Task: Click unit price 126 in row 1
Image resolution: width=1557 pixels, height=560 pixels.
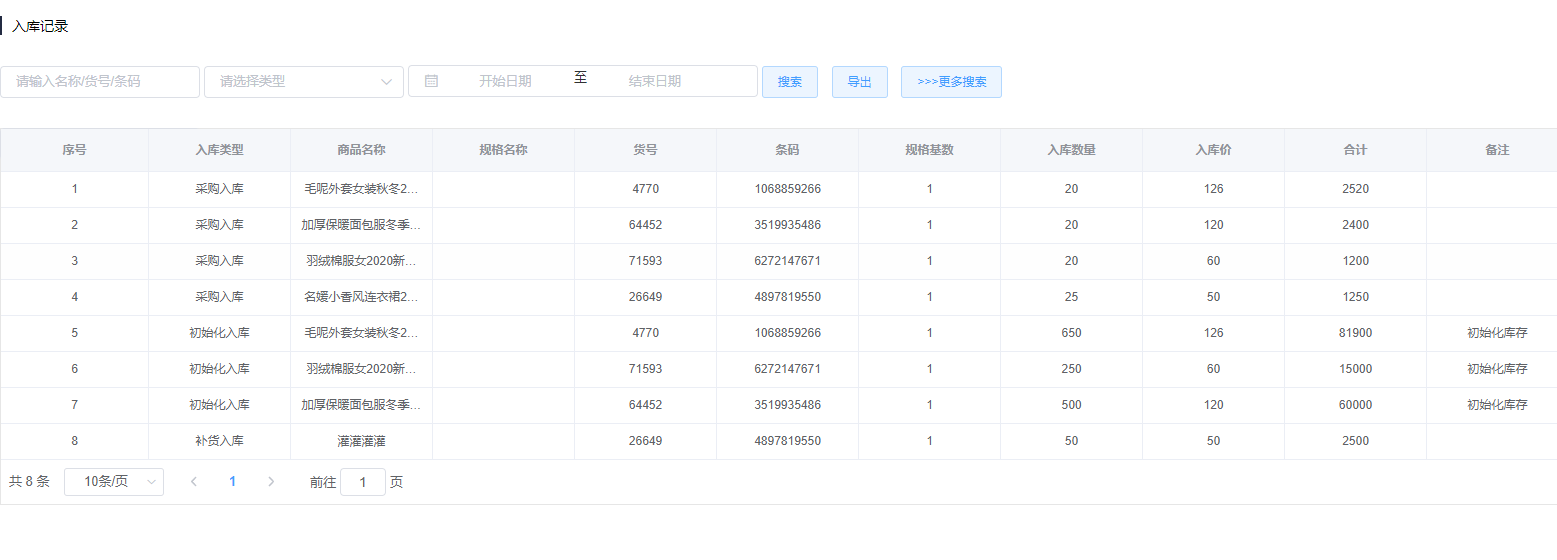Action: [1214, 189]
